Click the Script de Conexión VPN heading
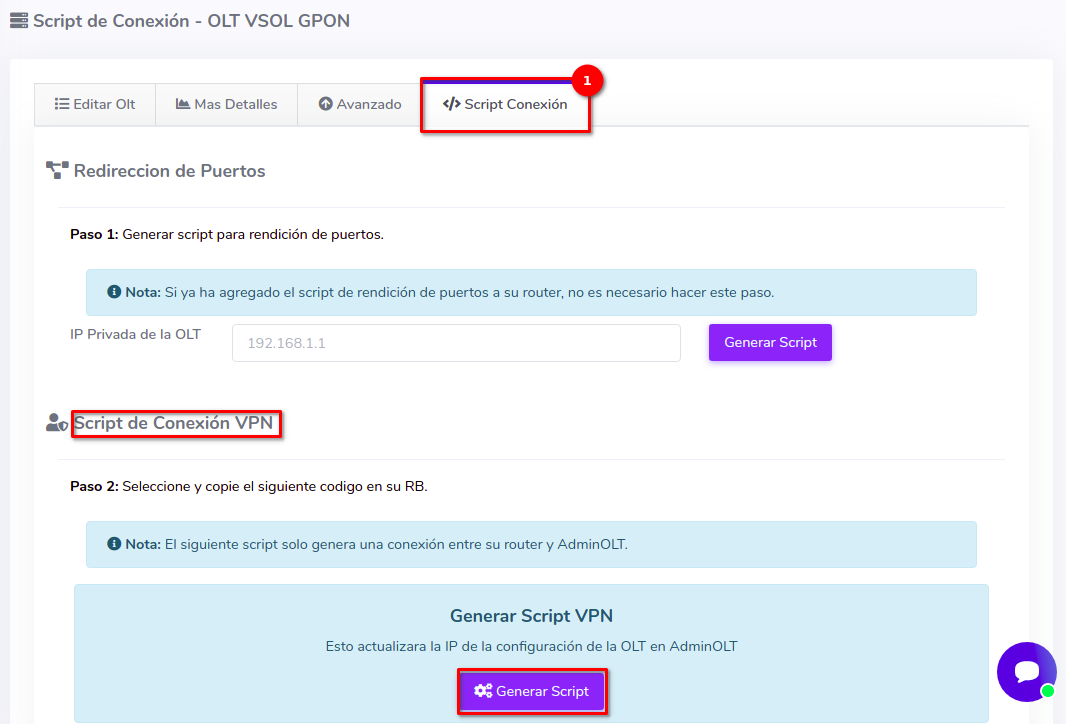This screenshot has width=1066, height=724. tap(173, 423)
